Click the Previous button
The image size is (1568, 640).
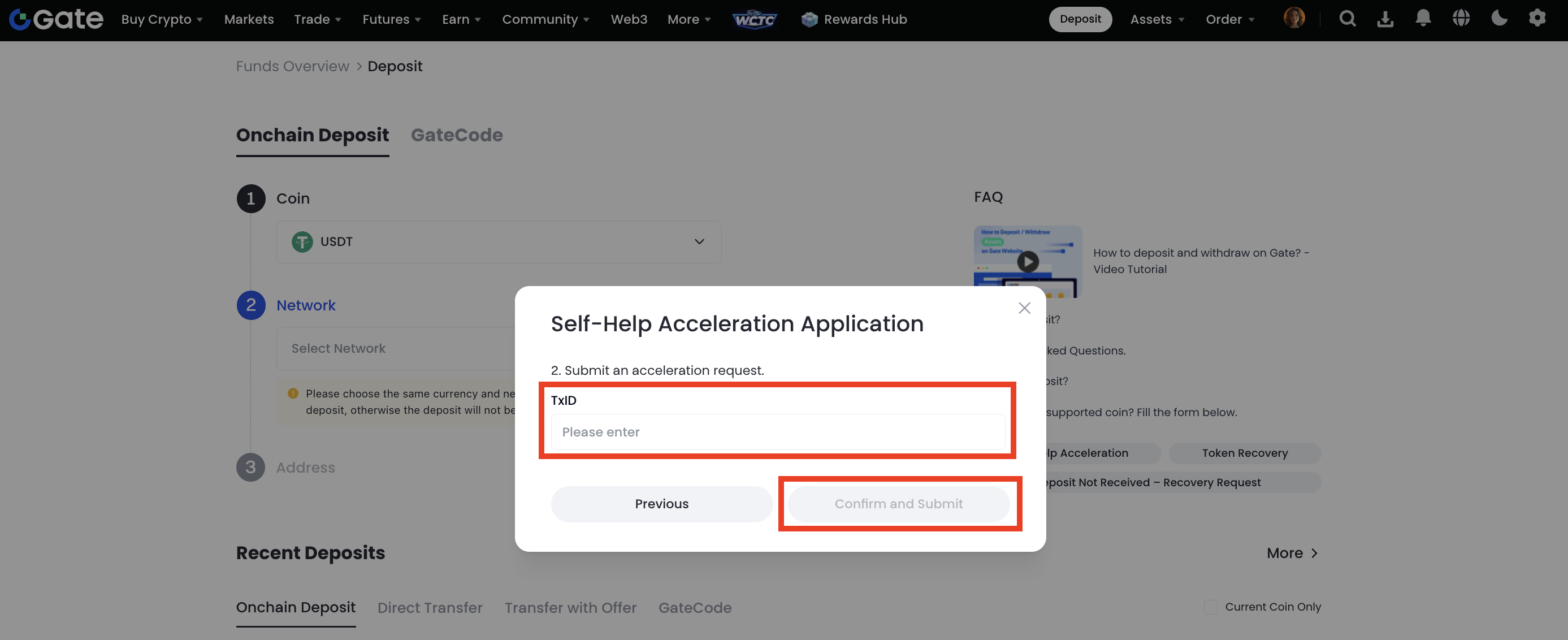coord(661,504)
